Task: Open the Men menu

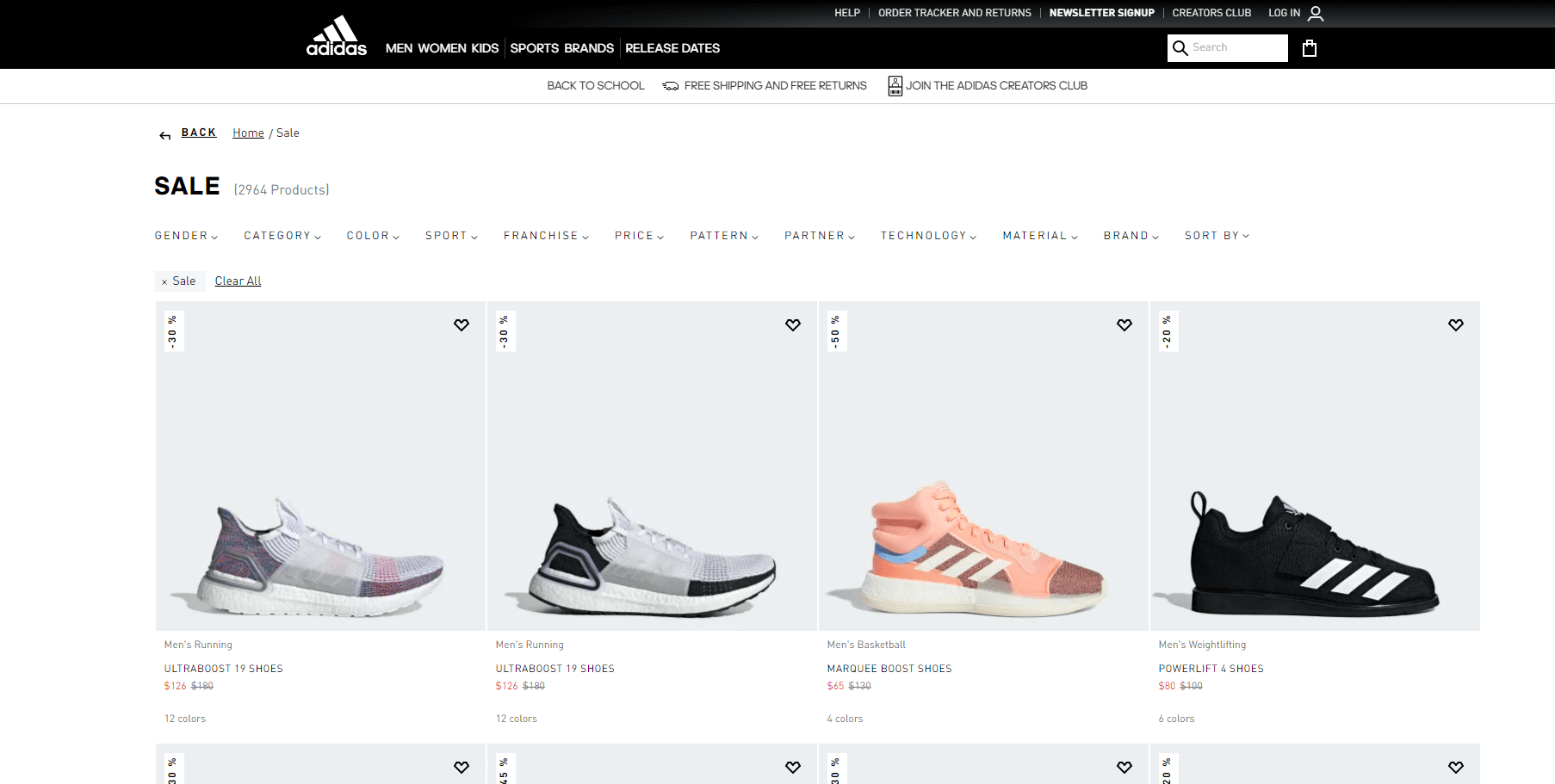Action: point(399,48)
